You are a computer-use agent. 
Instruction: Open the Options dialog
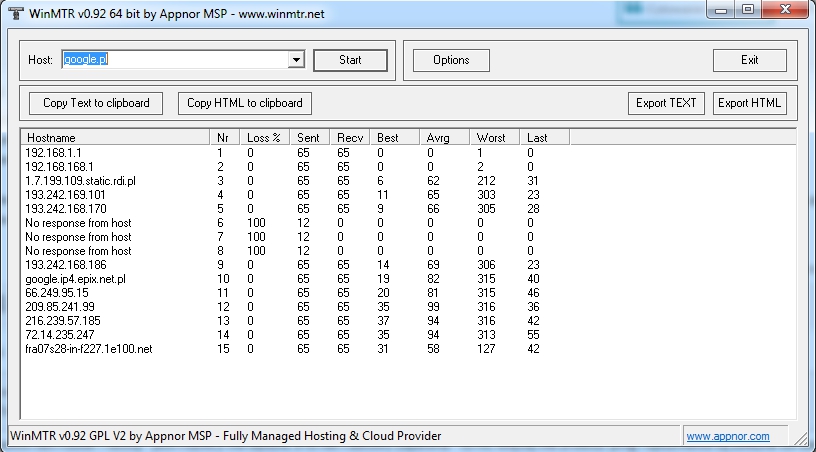[451, 60]
